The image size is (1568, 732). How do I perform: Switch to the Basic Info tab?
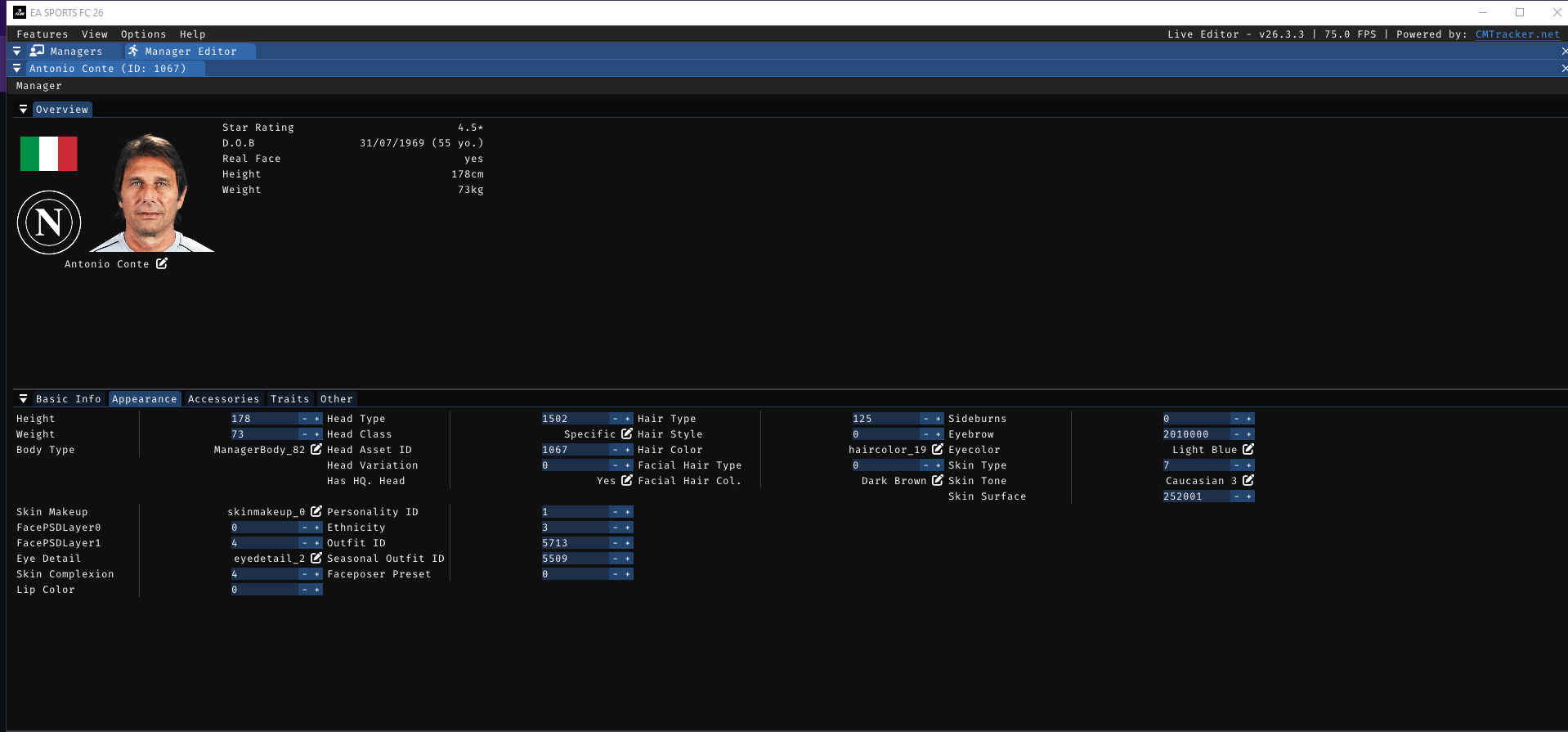click(x=69, y=399)
